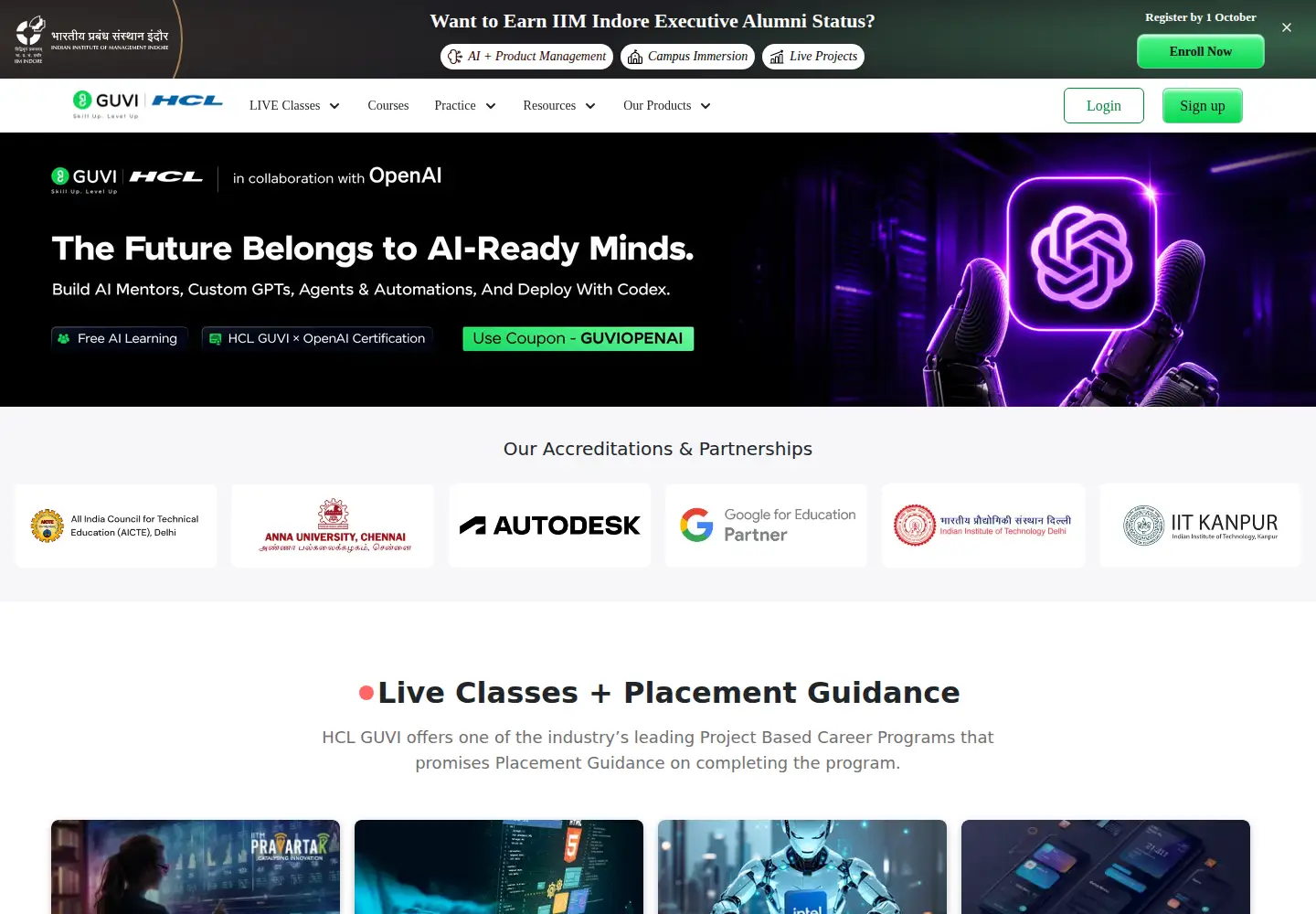1316x914 pixels.
Task: Open the Intel robot course thumbnail
Action: [802, 866]
